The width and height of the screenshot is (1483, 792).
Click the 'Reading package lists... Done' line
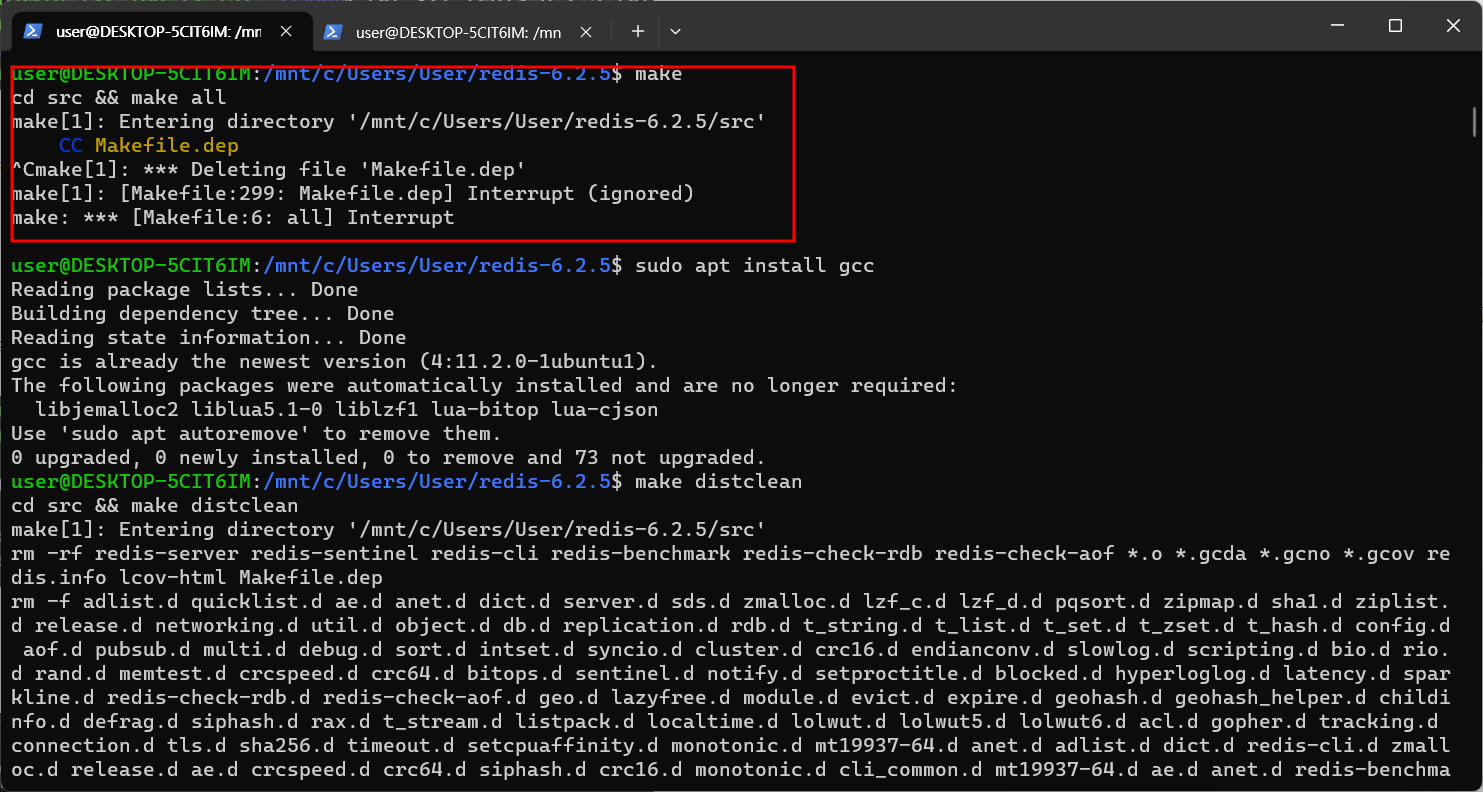[185, 290]
